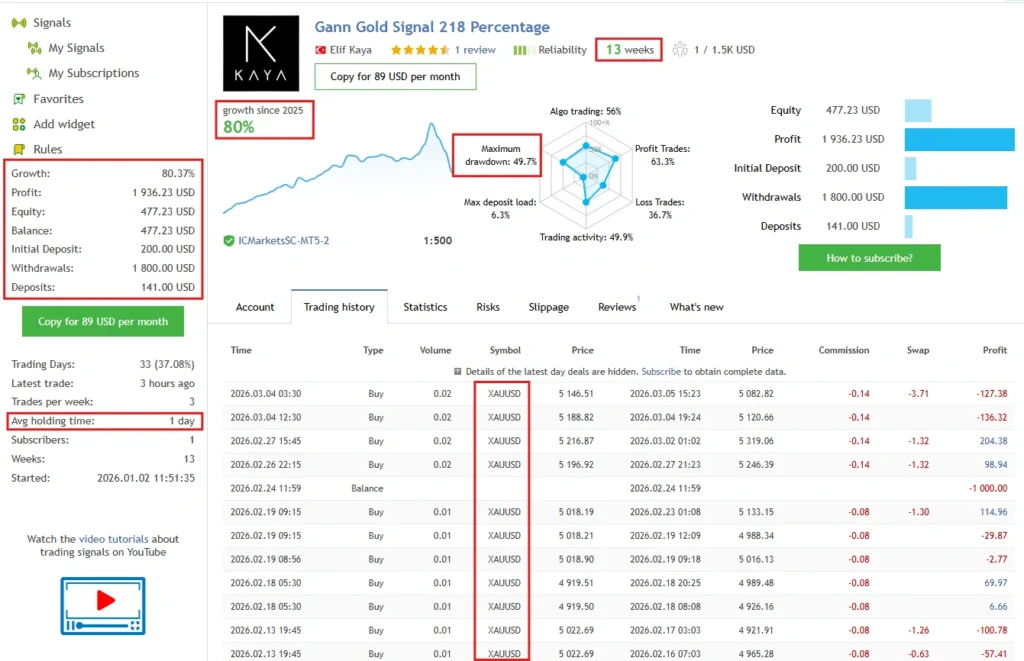The image size is (1024, 661).
Task: Click the My Signals icon
Action: point(34,48)
